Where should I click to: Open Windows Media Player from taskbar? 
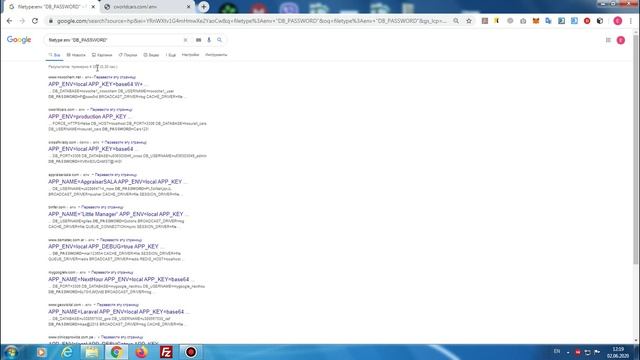[41, 352]
